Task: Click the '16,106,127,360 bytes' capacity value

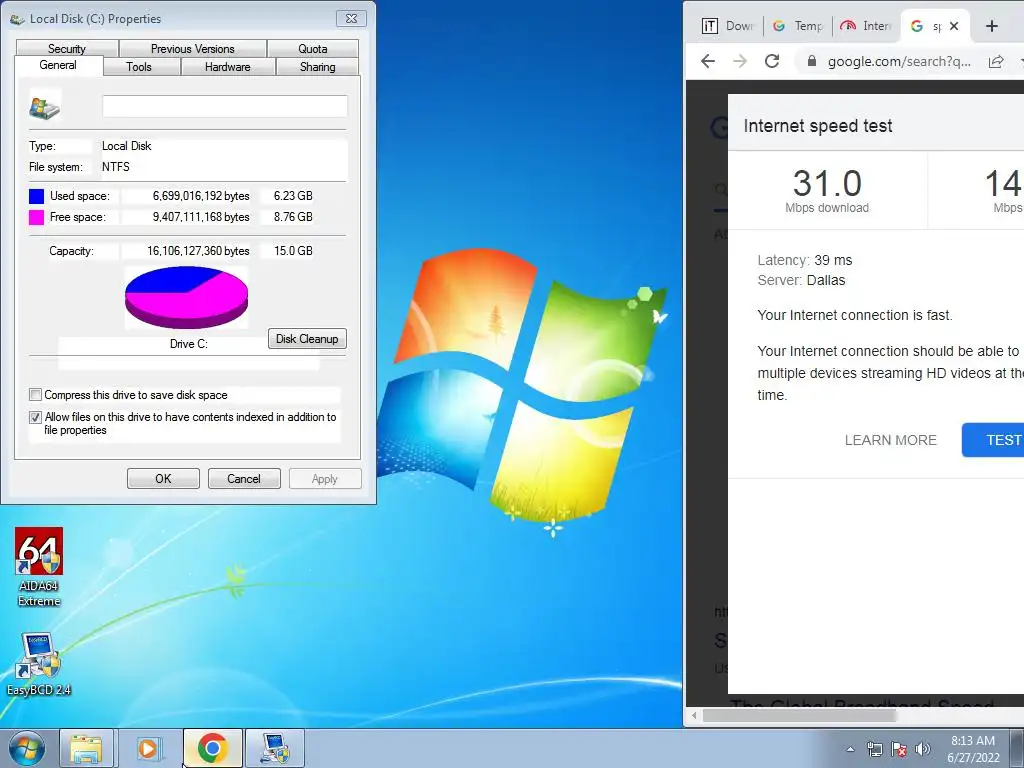Action: pyautogui.click(x=199, y=251)
